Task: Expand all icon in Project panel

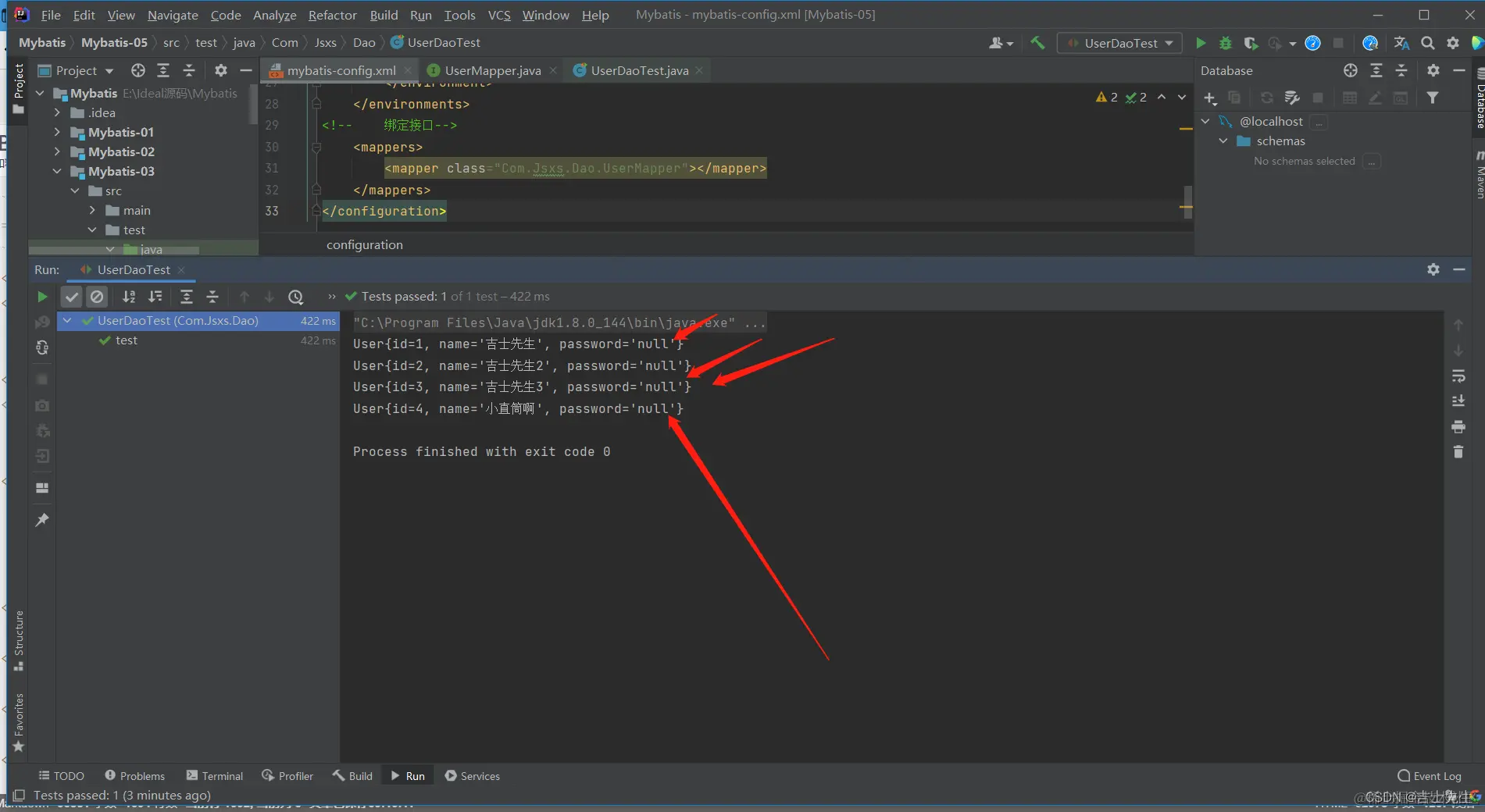Action: point(163,70)
